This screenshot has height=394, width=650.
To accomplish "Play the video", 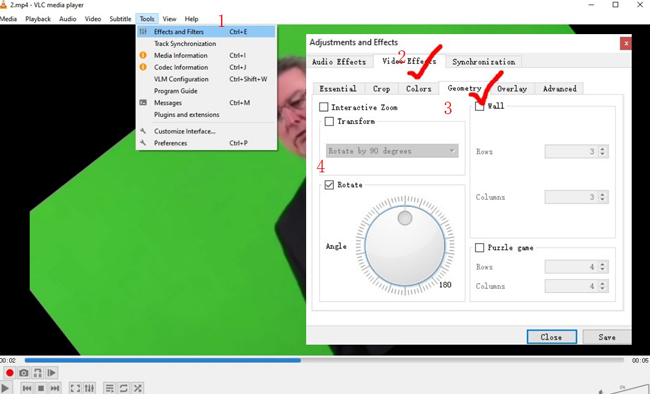I will click(x=5, y=389).
